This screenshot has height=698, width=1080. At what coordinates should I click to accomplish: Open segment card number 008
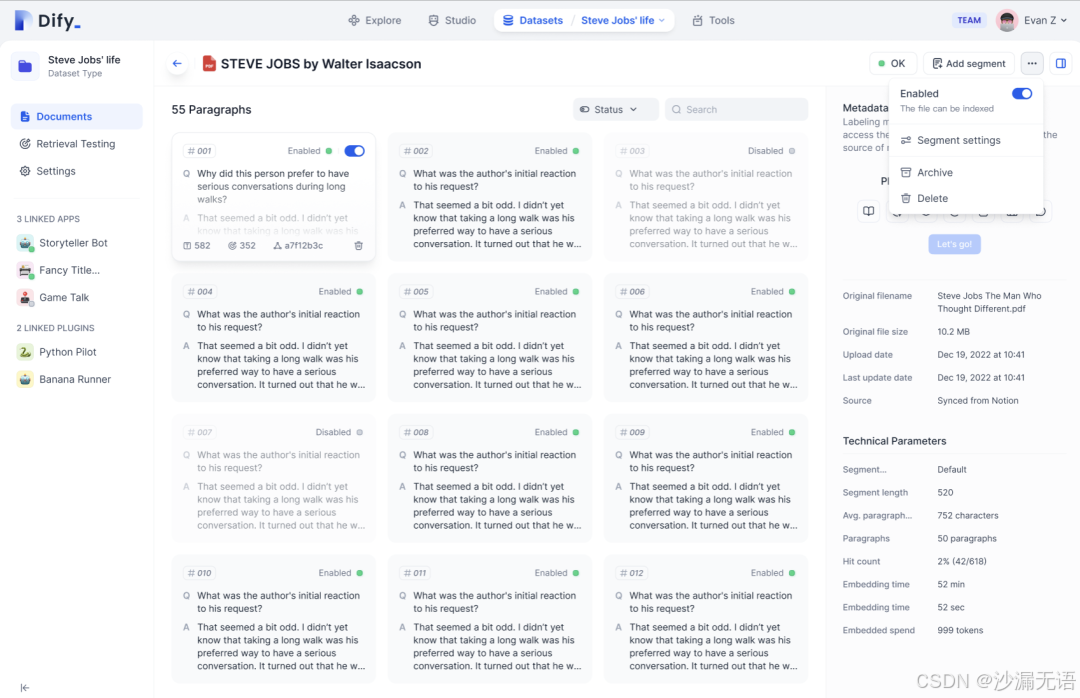pyautogui.click(x=490, y=478)
